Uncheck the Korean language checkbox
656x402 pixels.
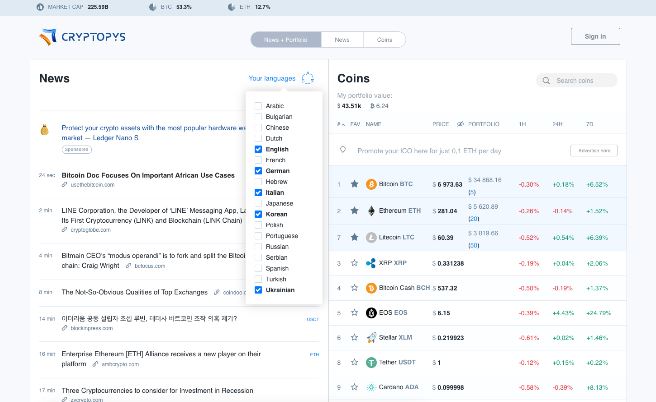point(258,214)
